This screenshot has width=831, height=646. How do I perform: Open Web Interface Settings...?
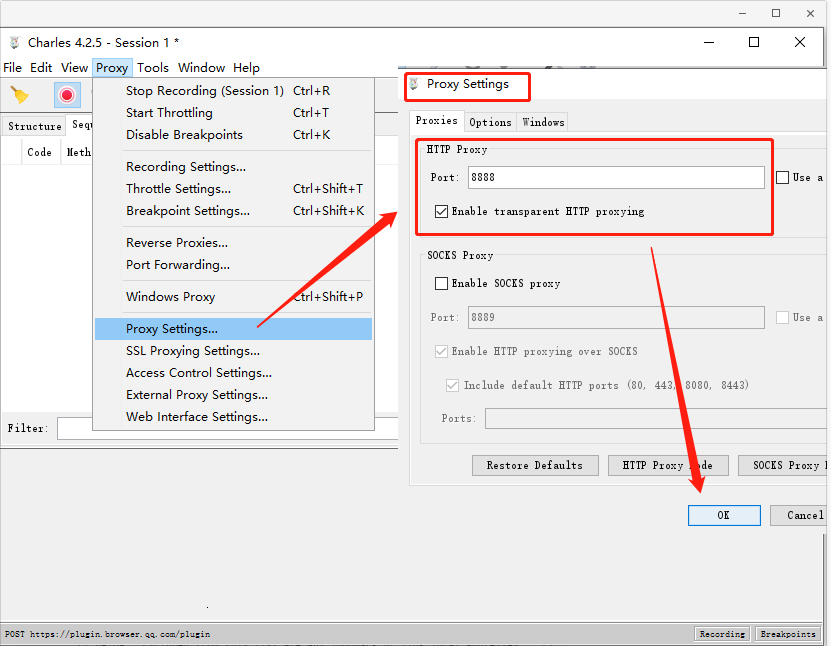[x=233, y=417]
